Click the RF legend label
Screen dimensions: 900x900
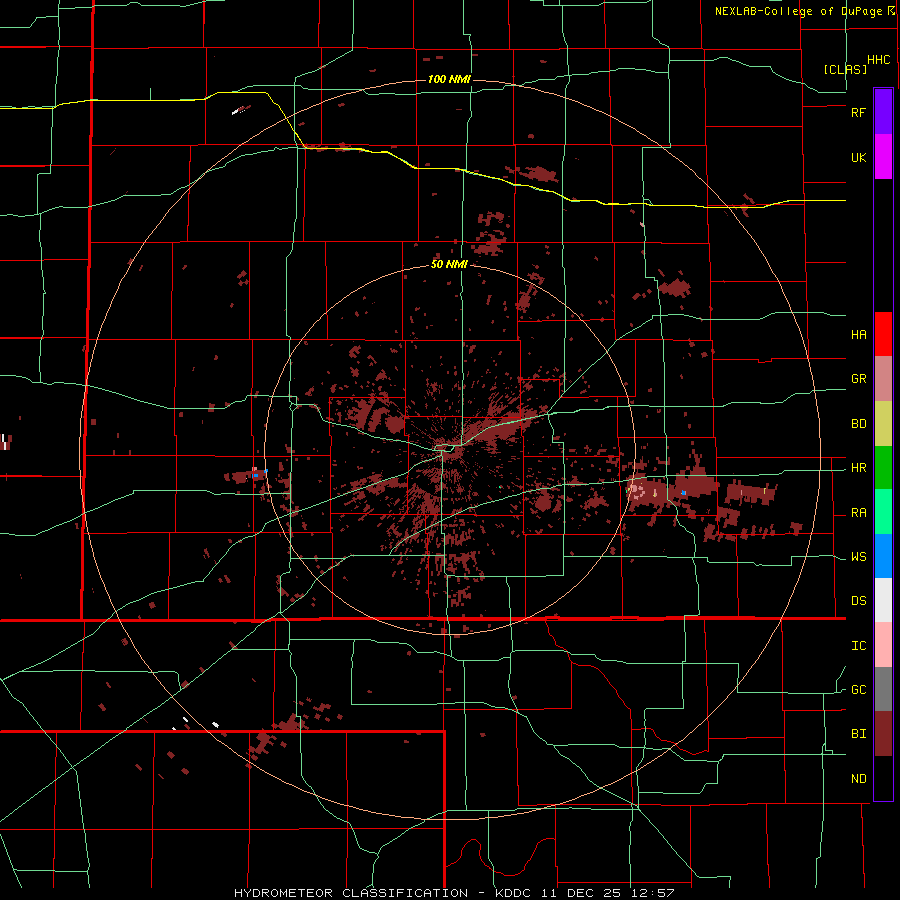click(x=858, y=112)
